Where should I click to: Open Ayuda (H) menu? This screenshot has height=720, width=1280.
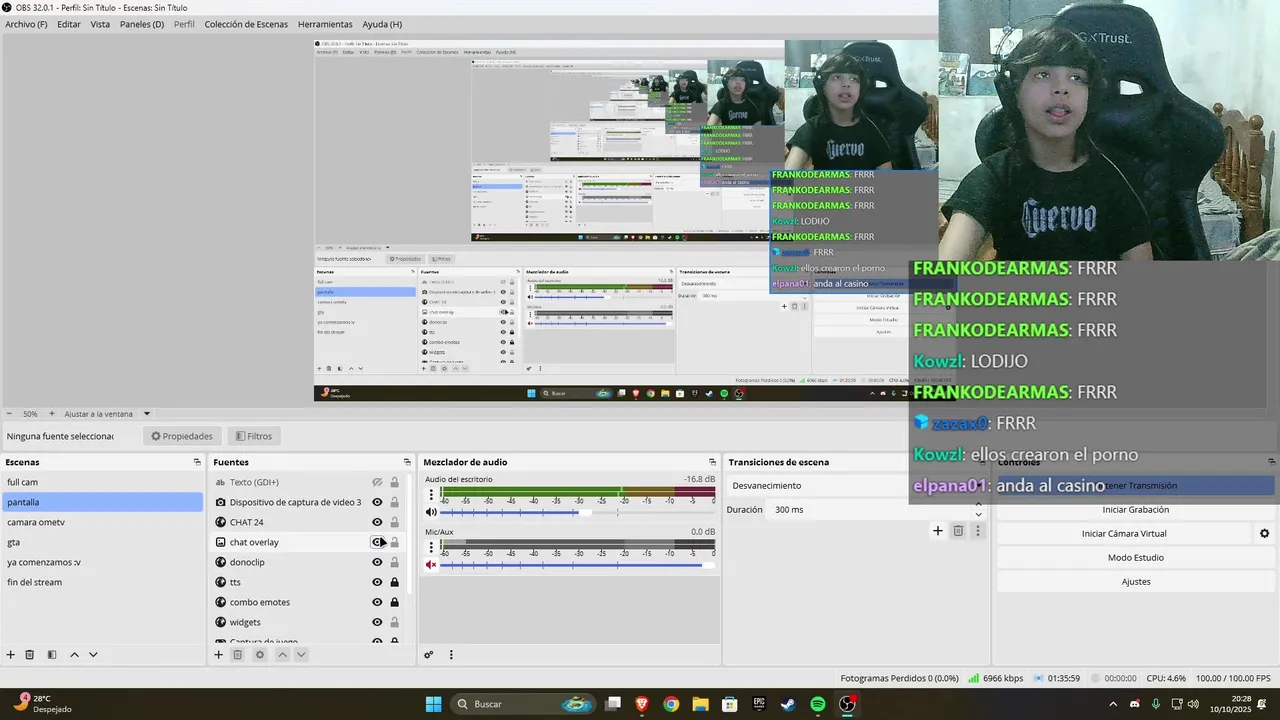(x=382, y=24)
